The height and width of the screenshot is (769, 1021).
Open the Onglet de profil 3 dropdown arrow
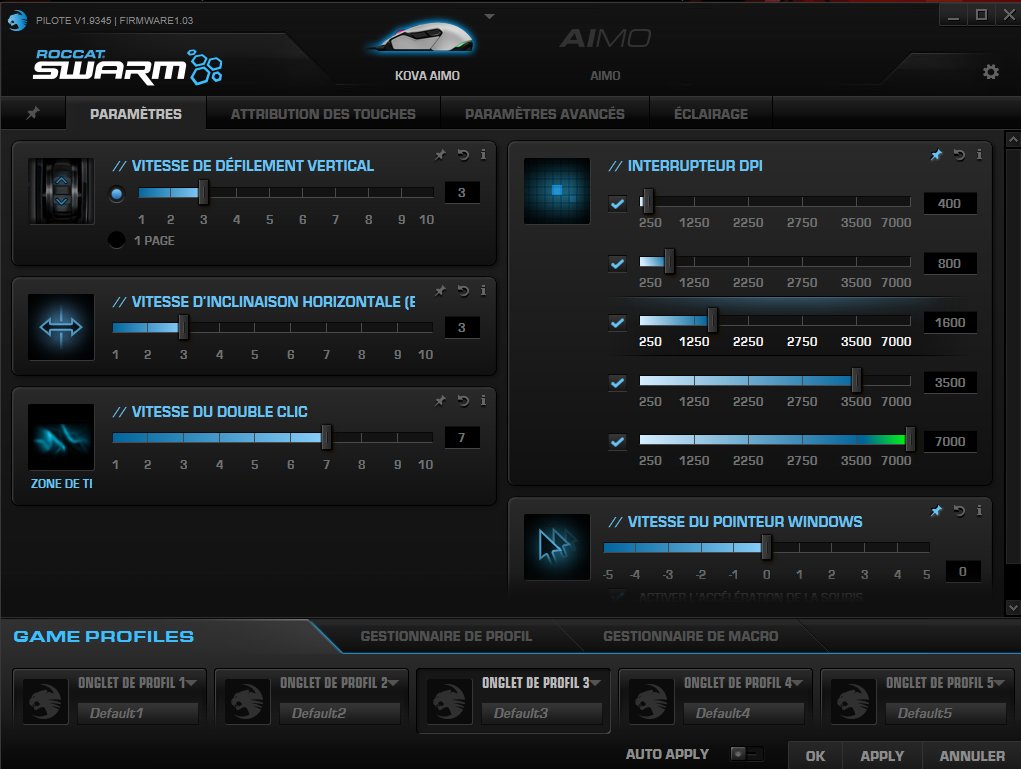pos(596,683)
